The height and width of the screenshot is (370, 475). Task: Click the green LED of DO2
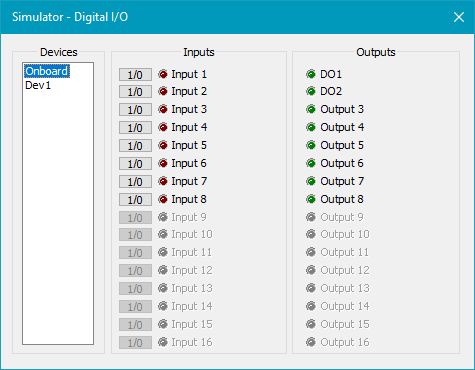311,91
